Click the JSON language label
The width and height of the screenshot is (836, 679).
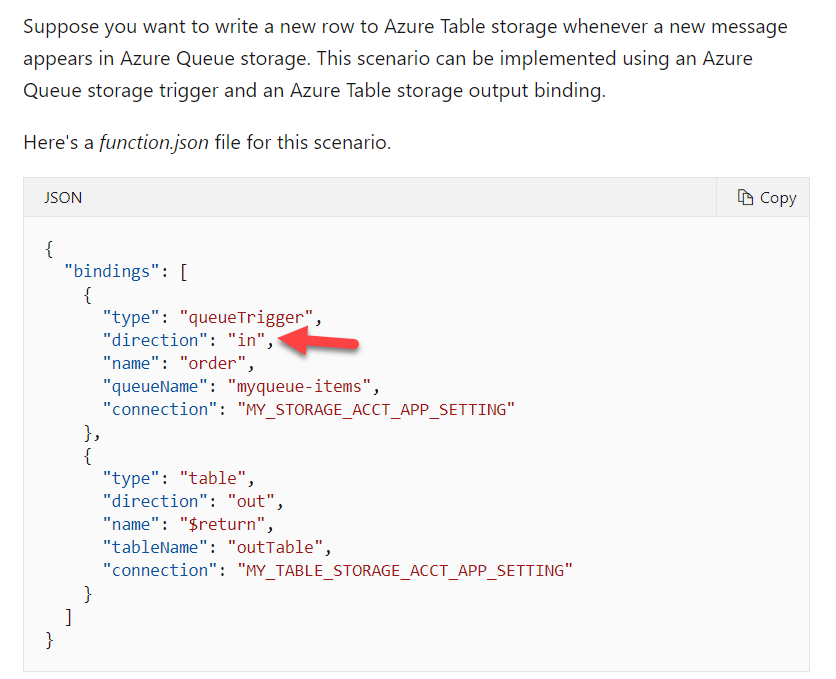point(63,198)
